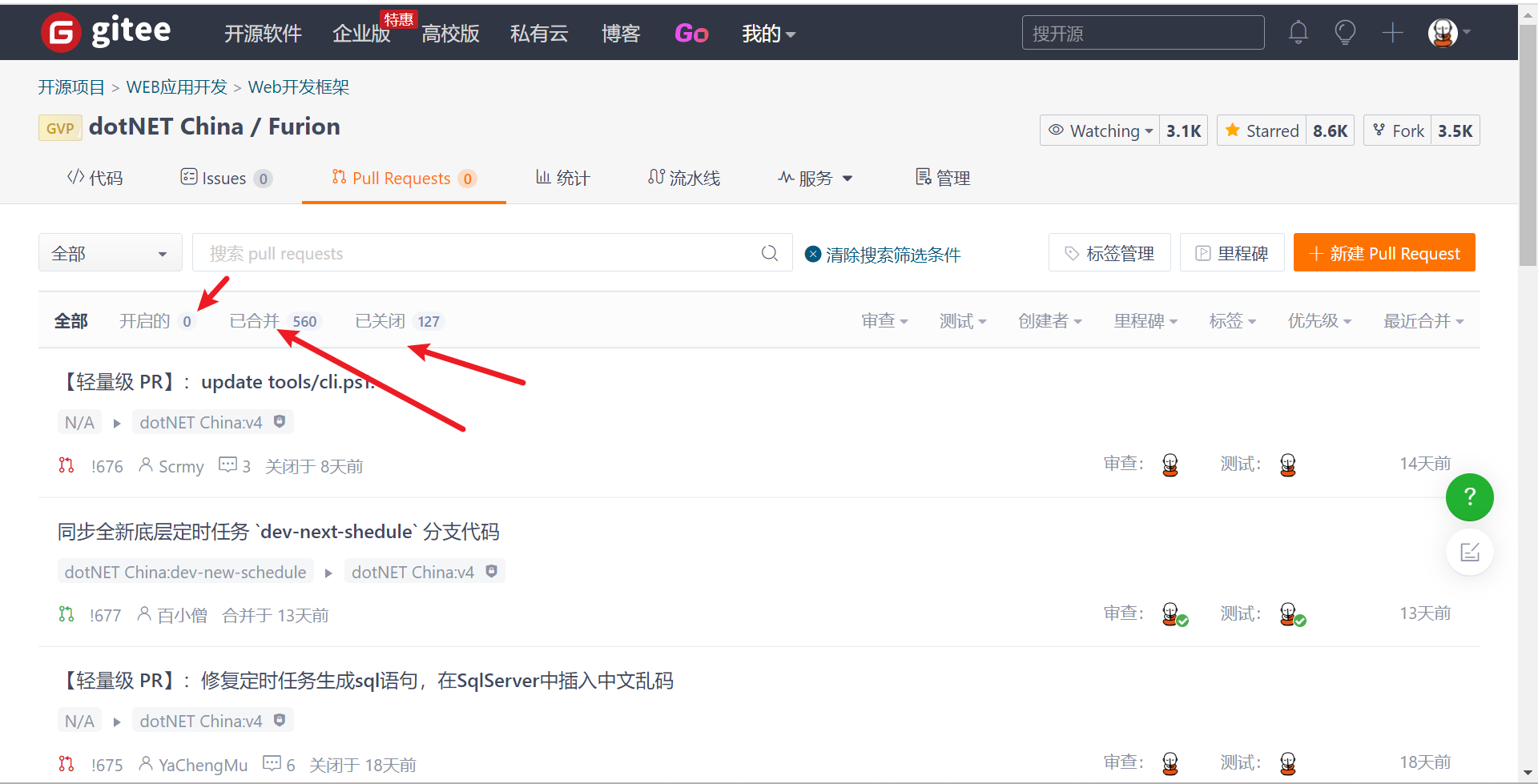
Task: Open the Web开发框架 breadcrumb
Action: point(299,86)
